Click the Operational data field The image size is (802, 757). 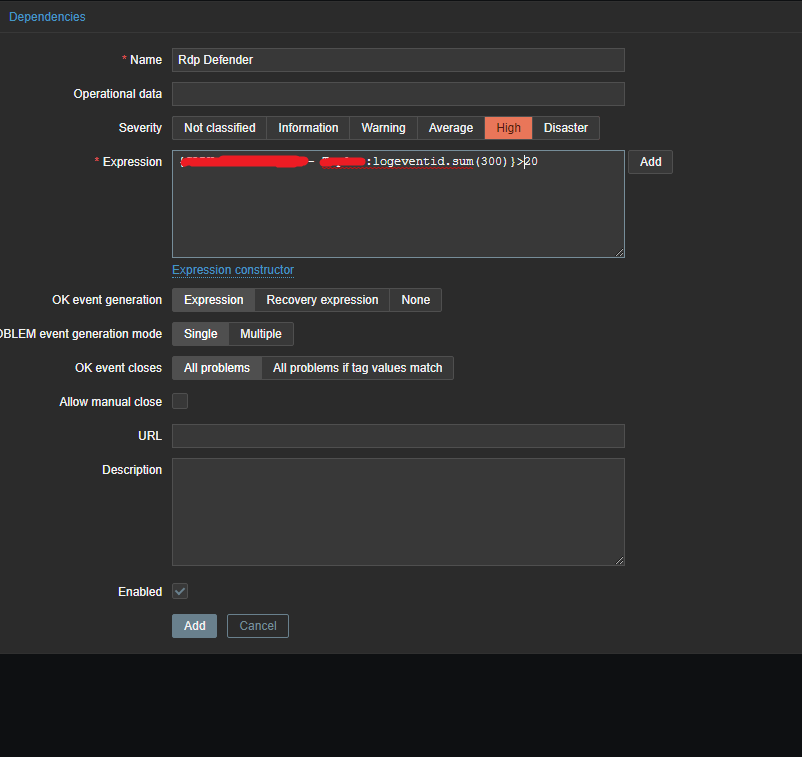[398, 94]
